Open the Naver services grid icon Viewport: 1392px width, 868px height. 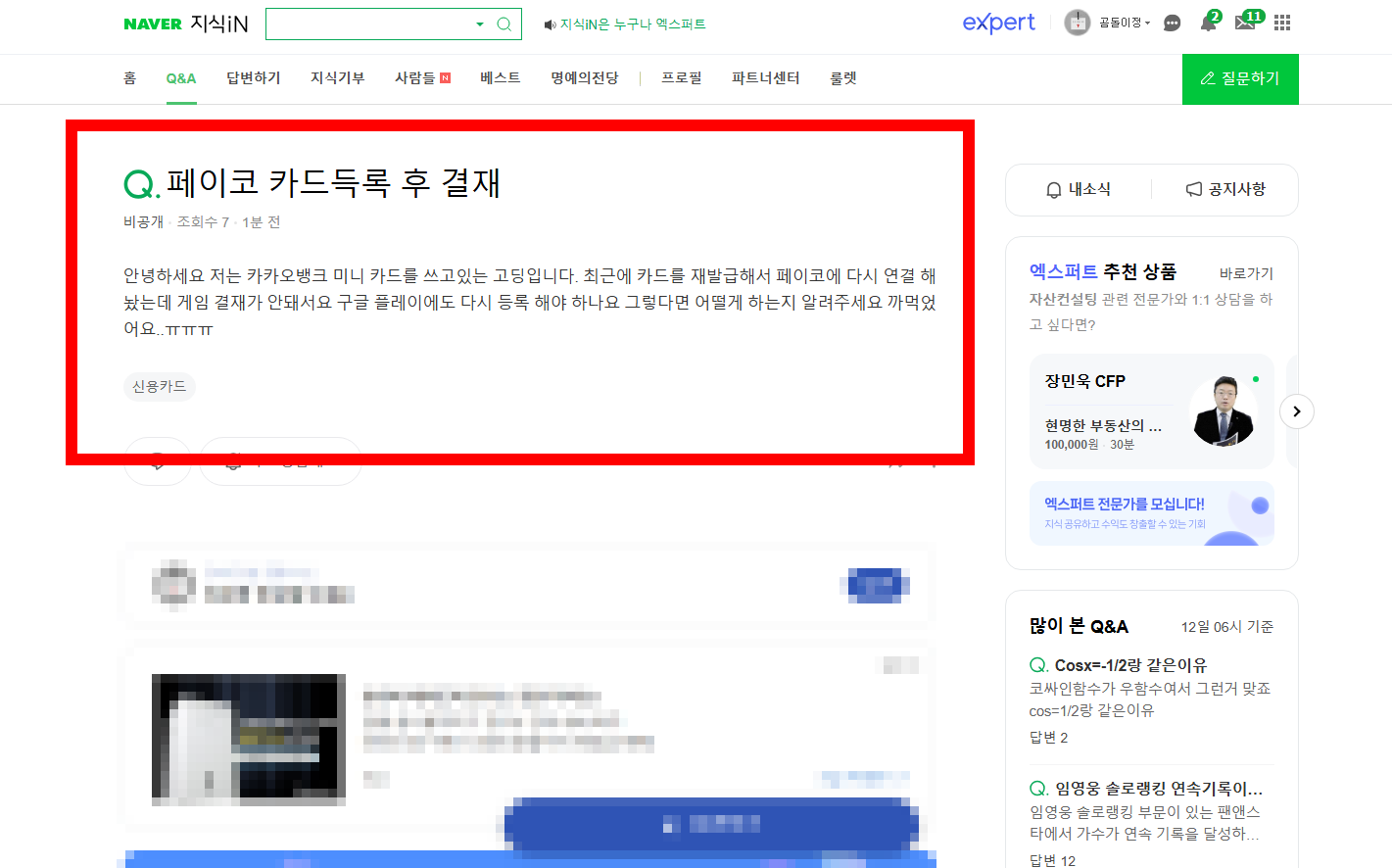click(1282, 23)
